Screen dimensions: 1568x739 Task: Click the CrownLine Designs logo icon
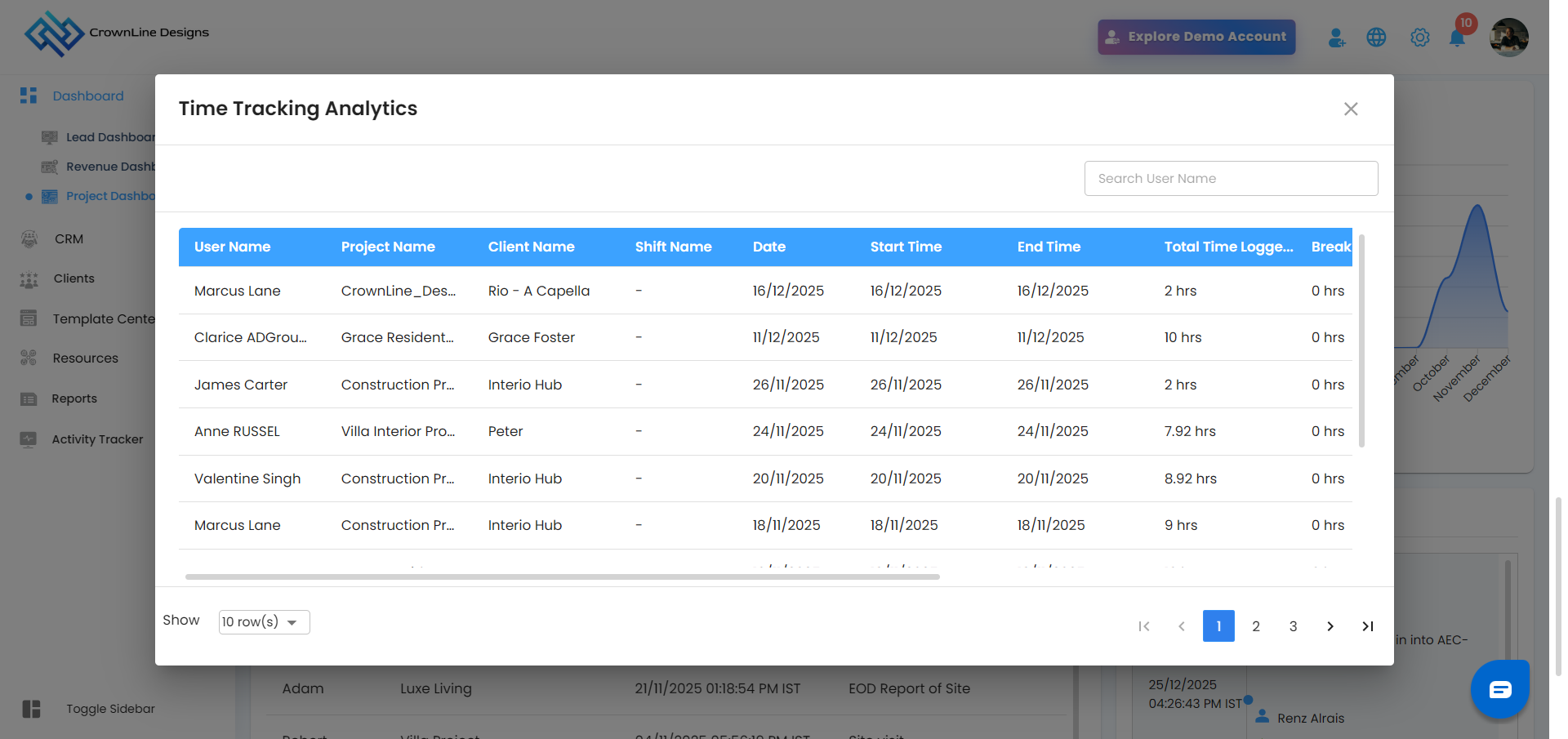point(54,33)
